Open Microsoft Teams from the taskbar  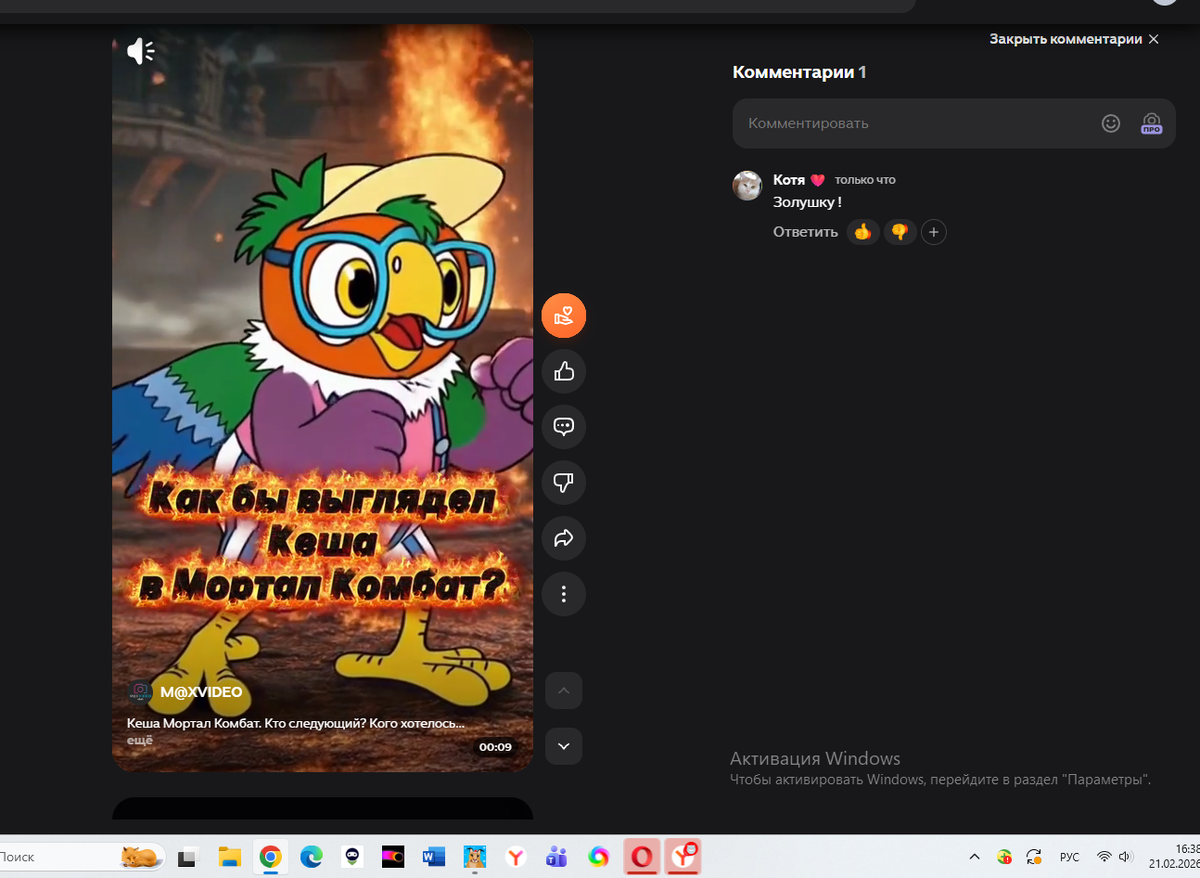(557, 857)
